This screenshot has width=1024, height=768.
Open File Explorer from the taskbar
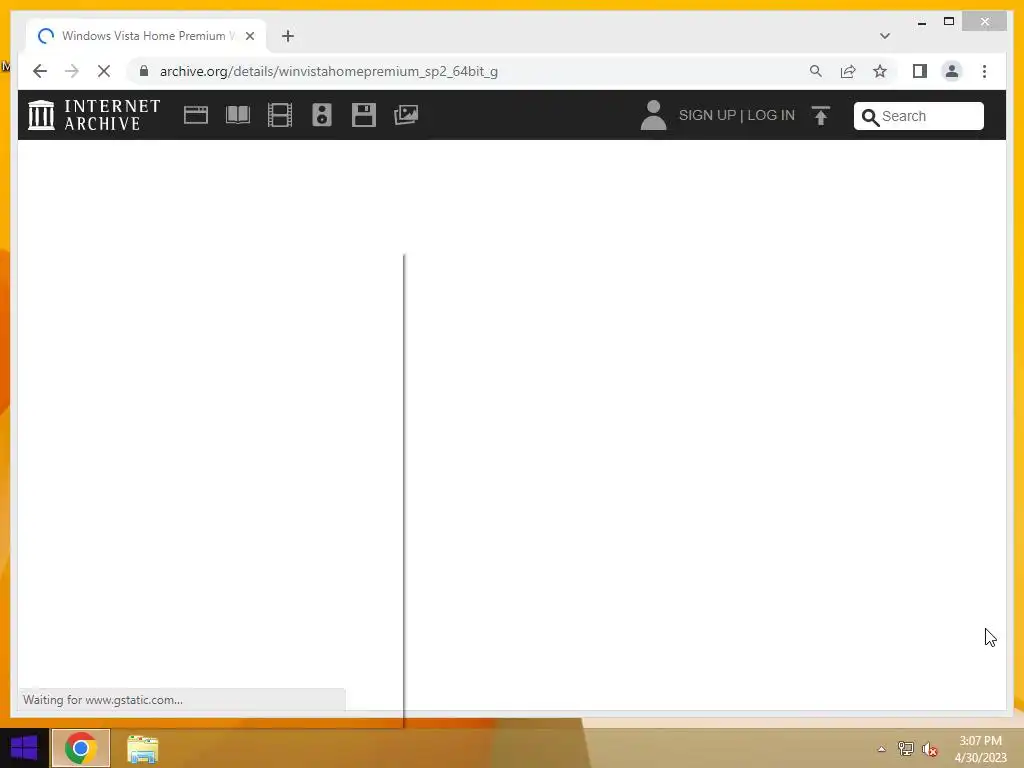point(142,748)
